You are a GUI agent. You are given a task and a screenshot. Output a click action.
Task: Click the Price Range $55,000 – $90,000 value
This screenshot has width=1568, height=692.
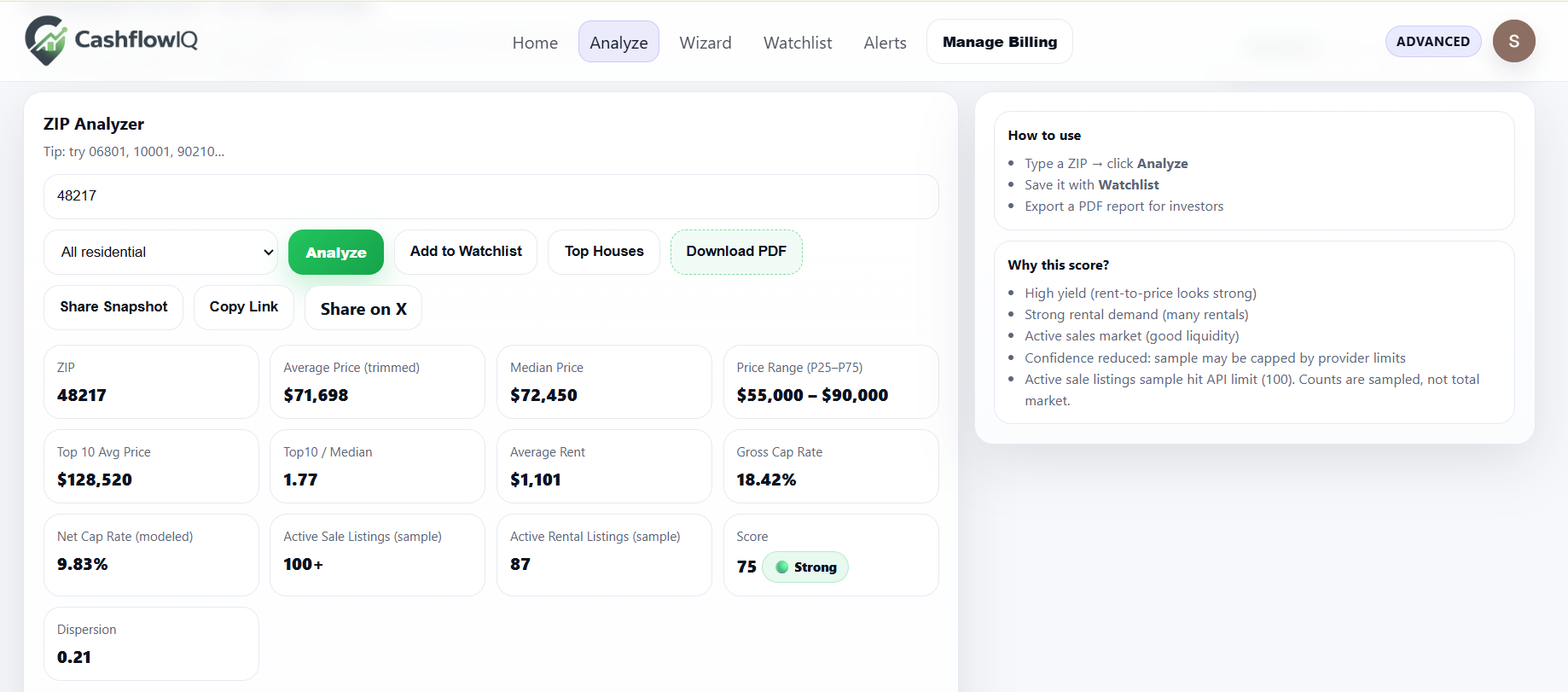pos(812,395)
